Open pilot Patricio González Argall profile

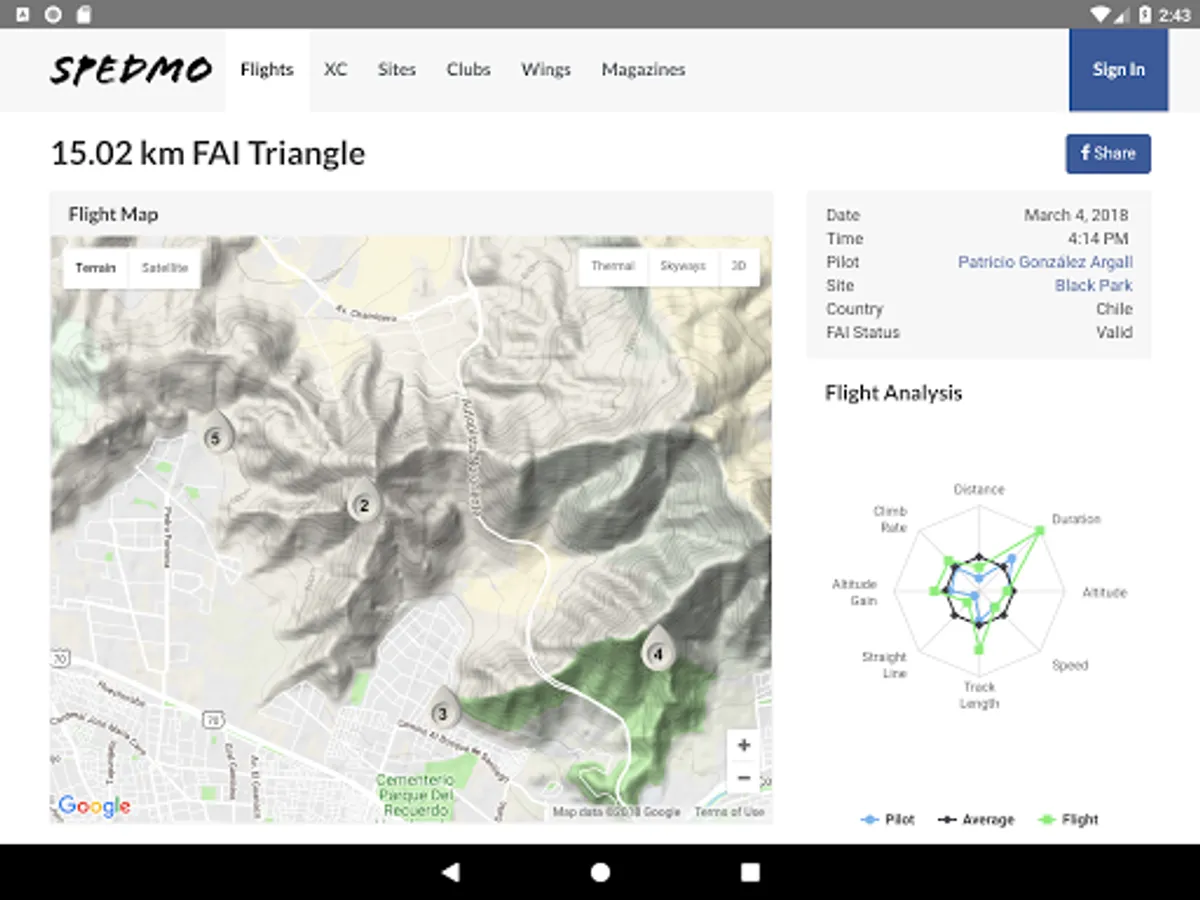click(x=1045, y=262)
